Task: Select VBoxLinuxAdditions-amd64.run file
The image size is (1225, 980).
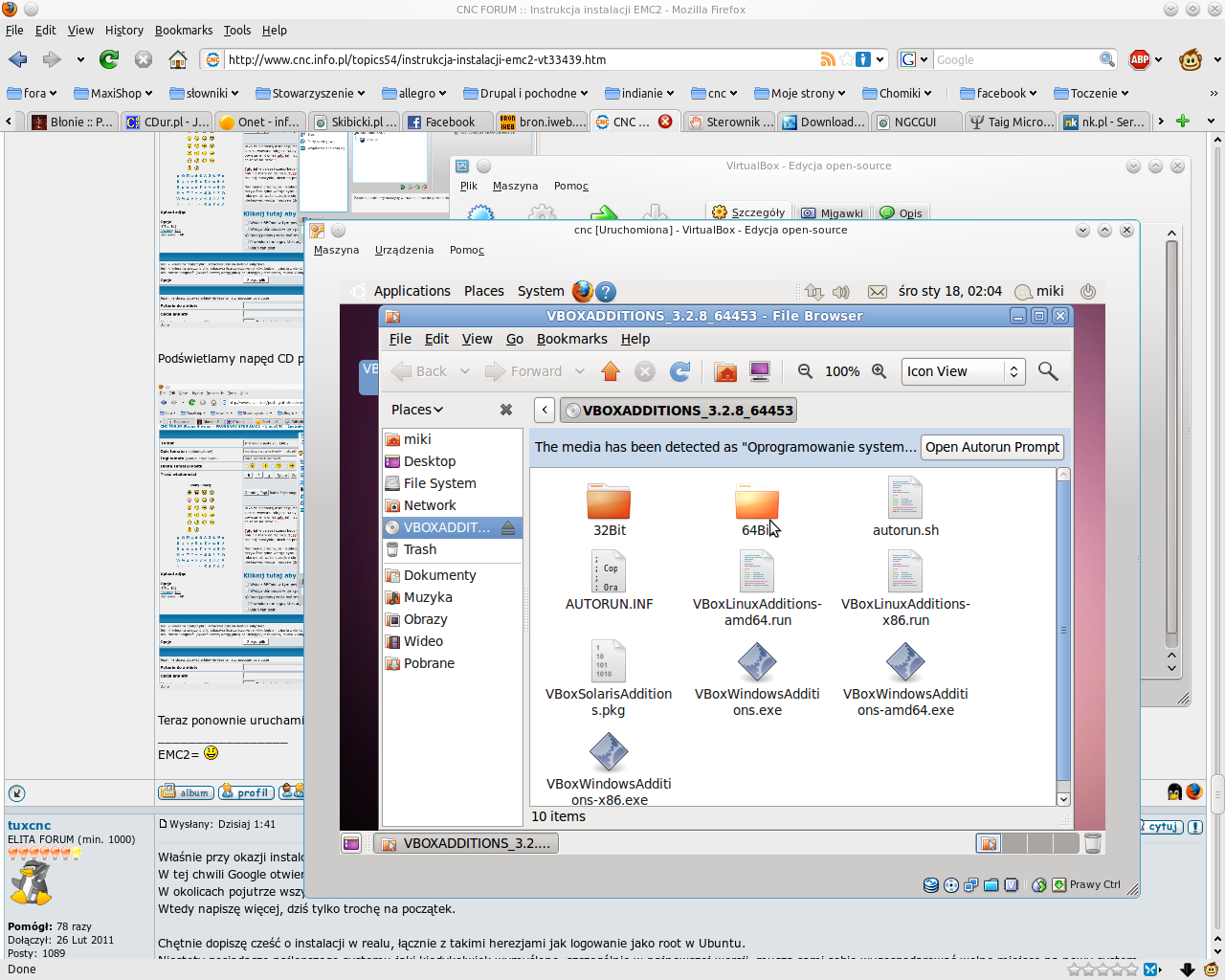Action: tap(757, 590)
